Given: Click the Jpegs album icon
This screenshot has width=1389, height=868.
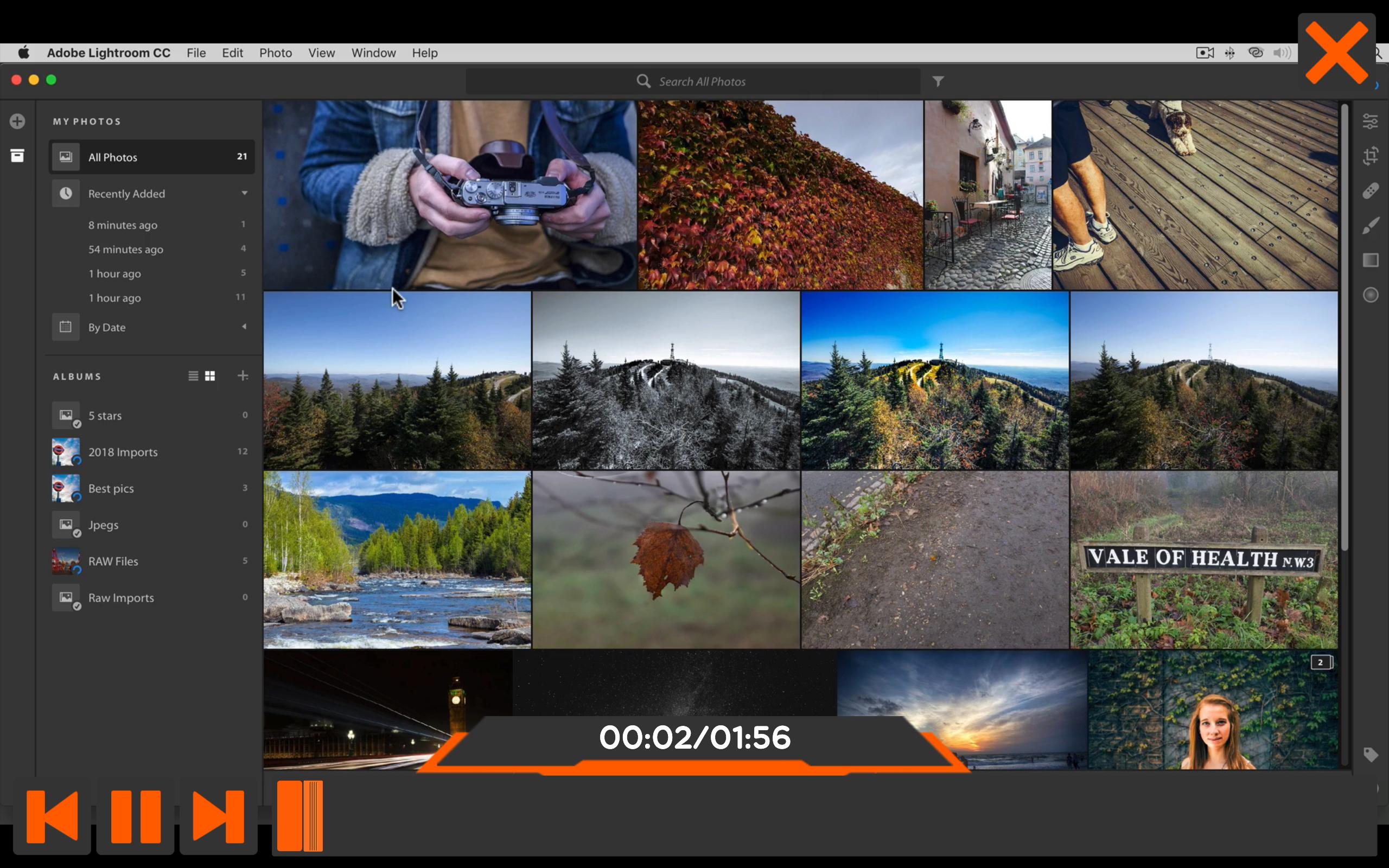Looking at the screenshot, I should (x=66, y=525).
